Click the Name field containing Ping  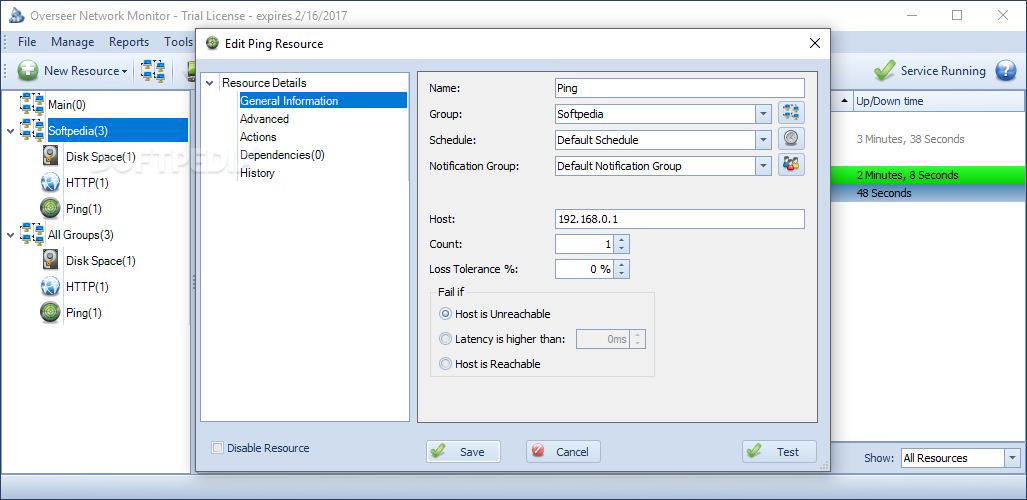pyautogui.click(x=679, y=88)
